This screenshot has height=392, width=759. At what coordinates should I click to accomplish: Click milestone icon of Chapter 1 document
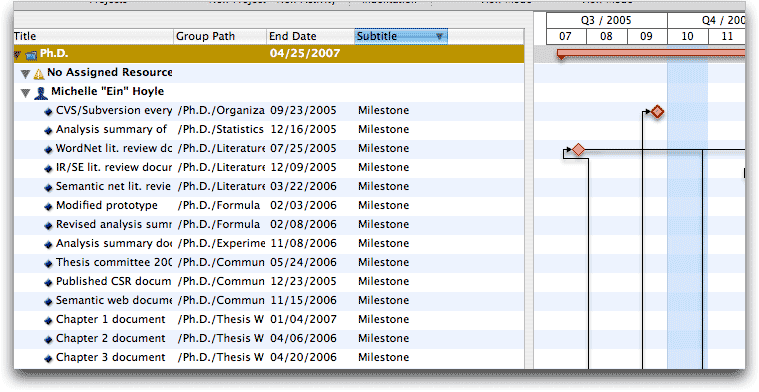click(48, 321)
